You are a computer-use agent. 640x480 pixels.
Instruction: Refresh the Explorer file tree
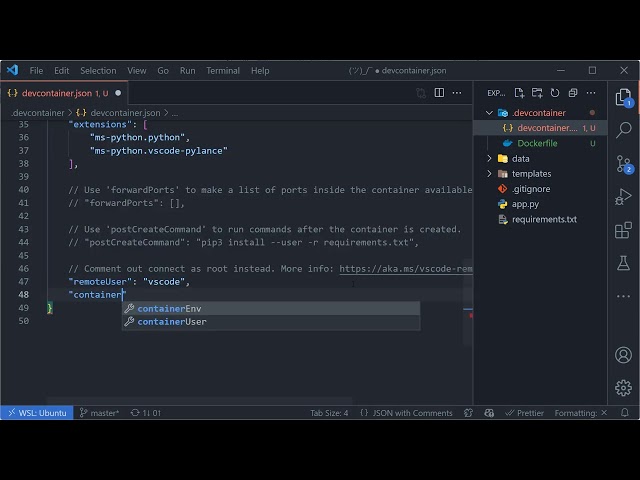click(555, 93)
